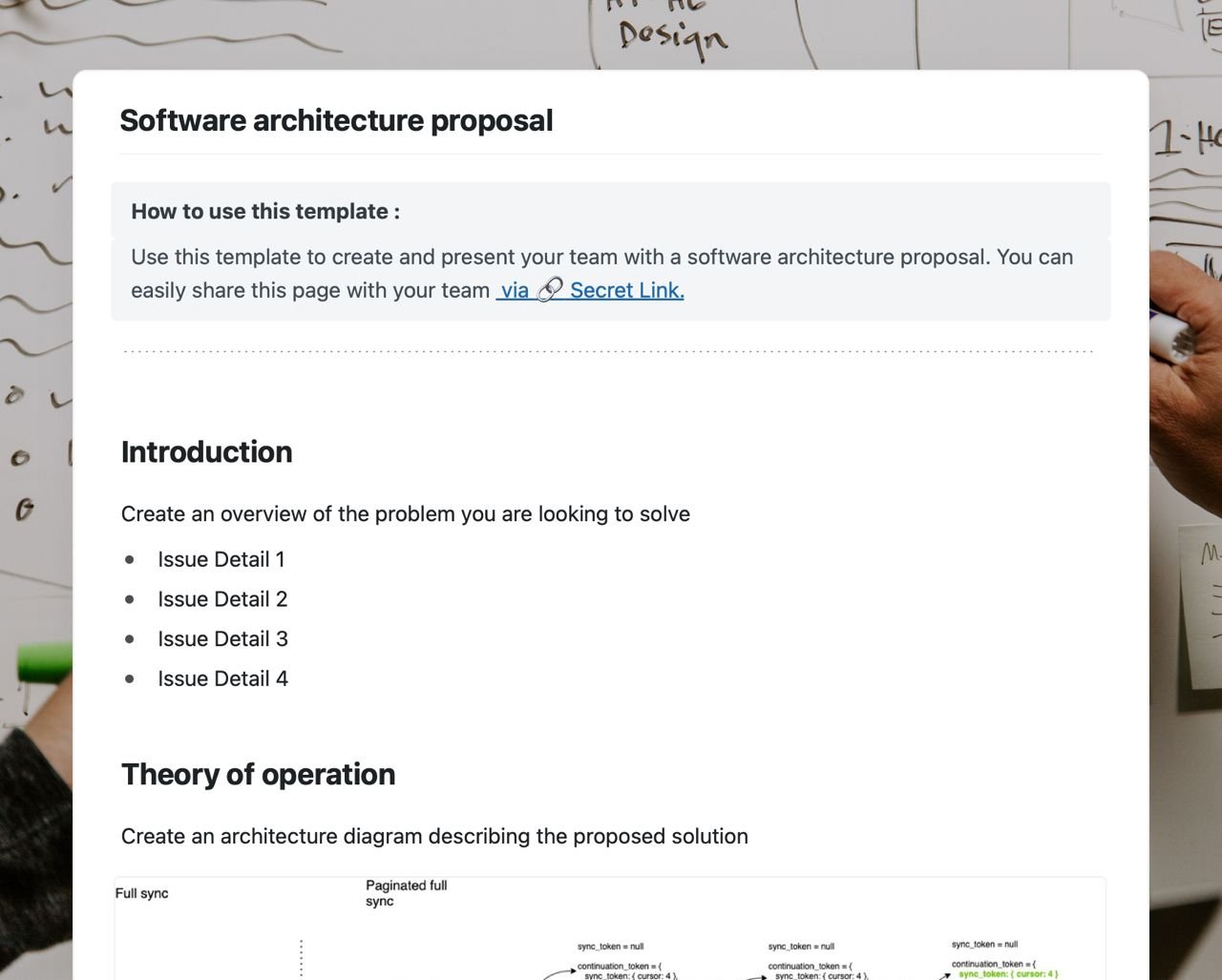Viewport: 1222px width, 980px height.
Task: Click the "Issue Detail 4" list entry
Action: click(222, 678)
